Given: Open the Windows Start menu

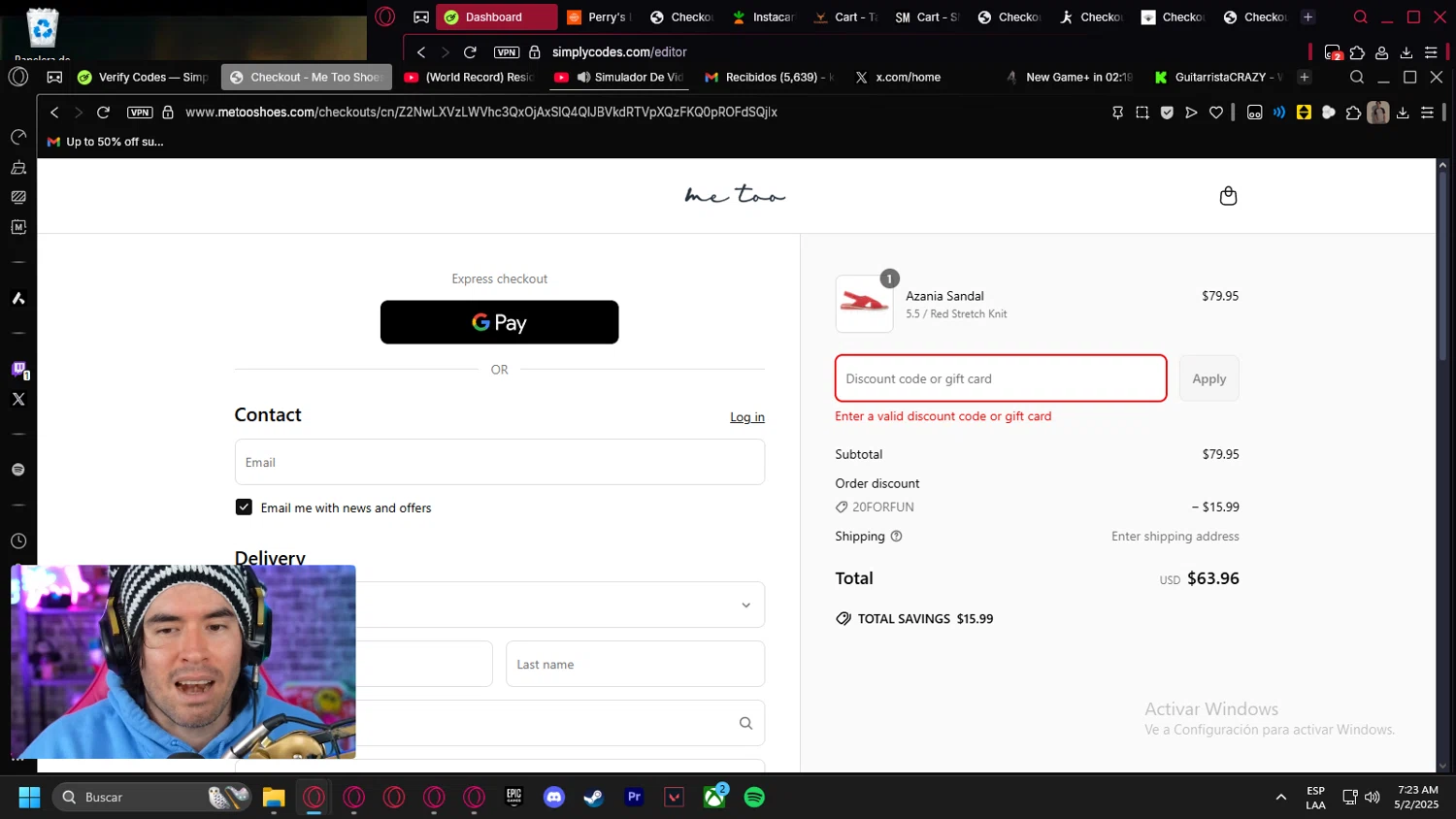Looking at the screenshot, I should pyautogui.click(x=29, y=798).
